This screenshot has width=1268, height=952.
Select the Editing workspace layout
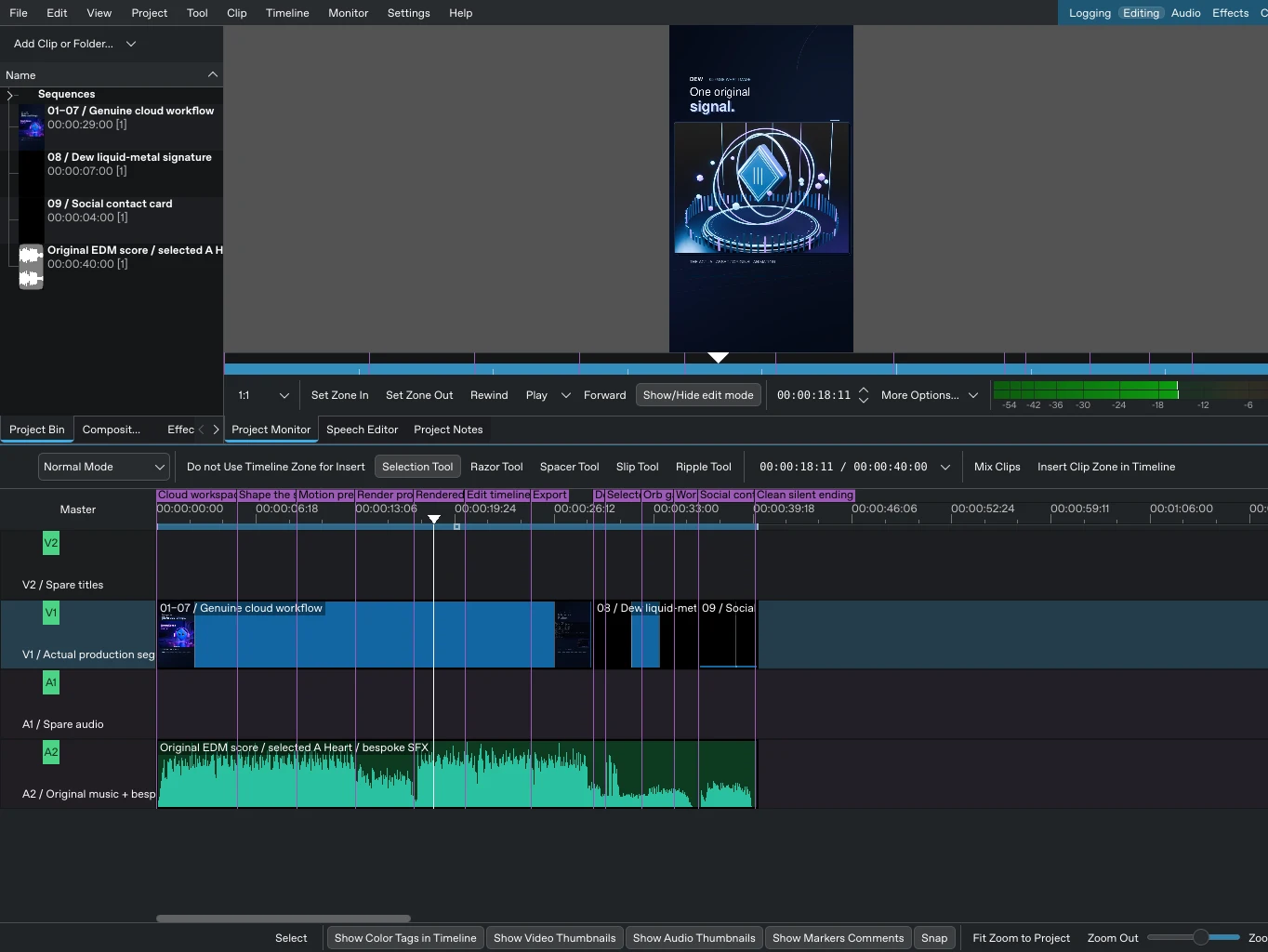pos(1141,13)
